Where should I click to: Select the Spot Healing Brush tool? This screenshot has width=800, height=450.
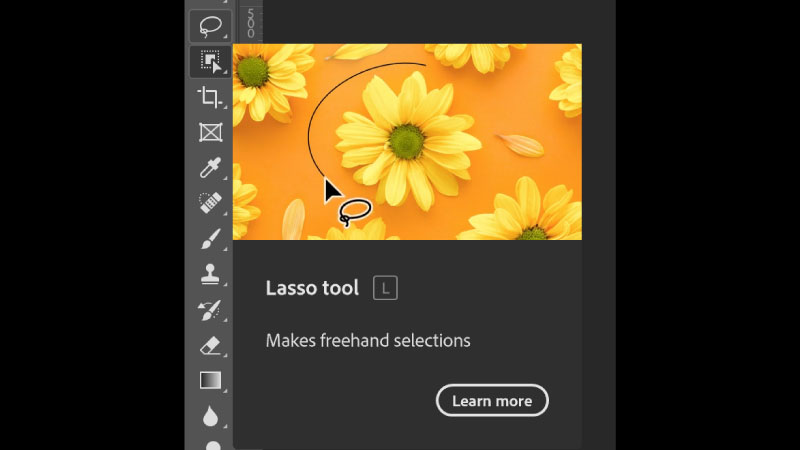[x=210, y=203]
